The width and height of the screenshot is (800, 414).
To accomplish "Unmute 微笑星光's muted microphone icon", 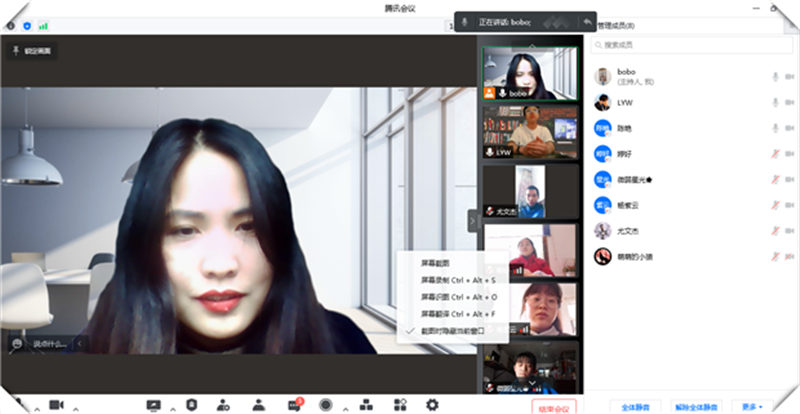I will (x=776, y=179).
